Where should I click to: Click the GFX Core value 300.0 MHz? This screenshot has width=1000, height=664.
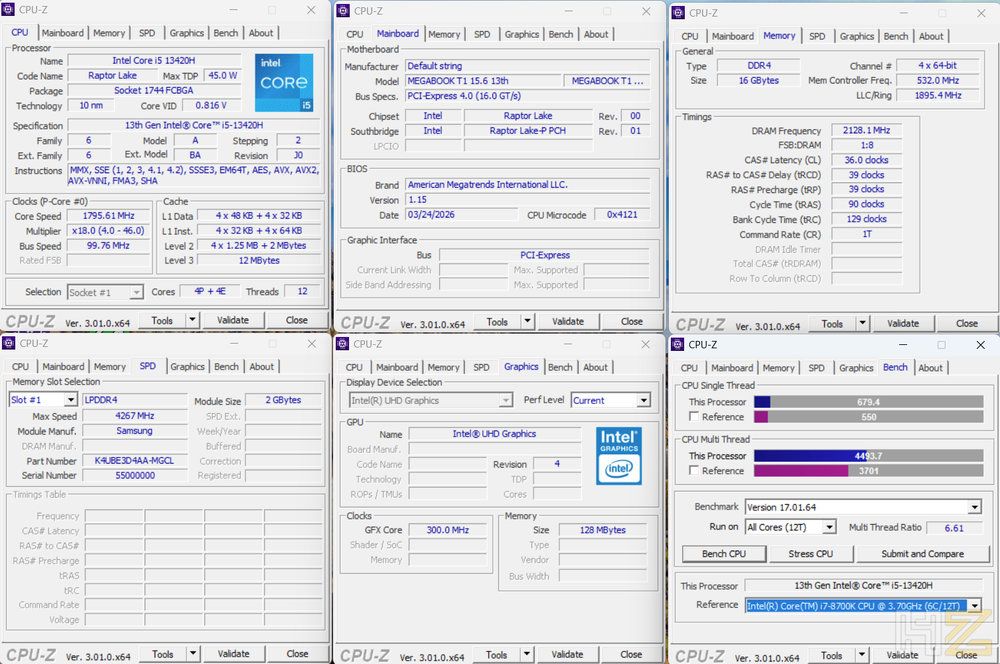pos(448,529)
